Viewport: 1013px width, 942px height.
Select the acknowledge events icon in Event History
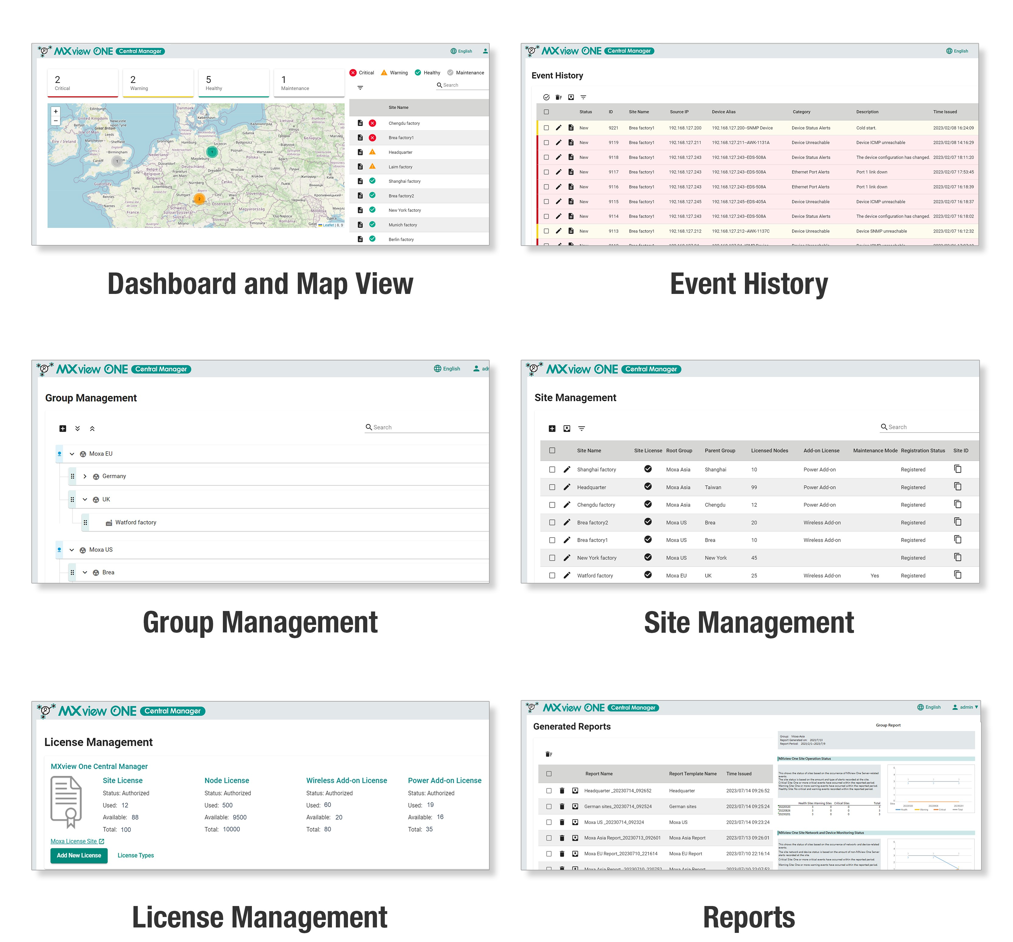(546, 97)
